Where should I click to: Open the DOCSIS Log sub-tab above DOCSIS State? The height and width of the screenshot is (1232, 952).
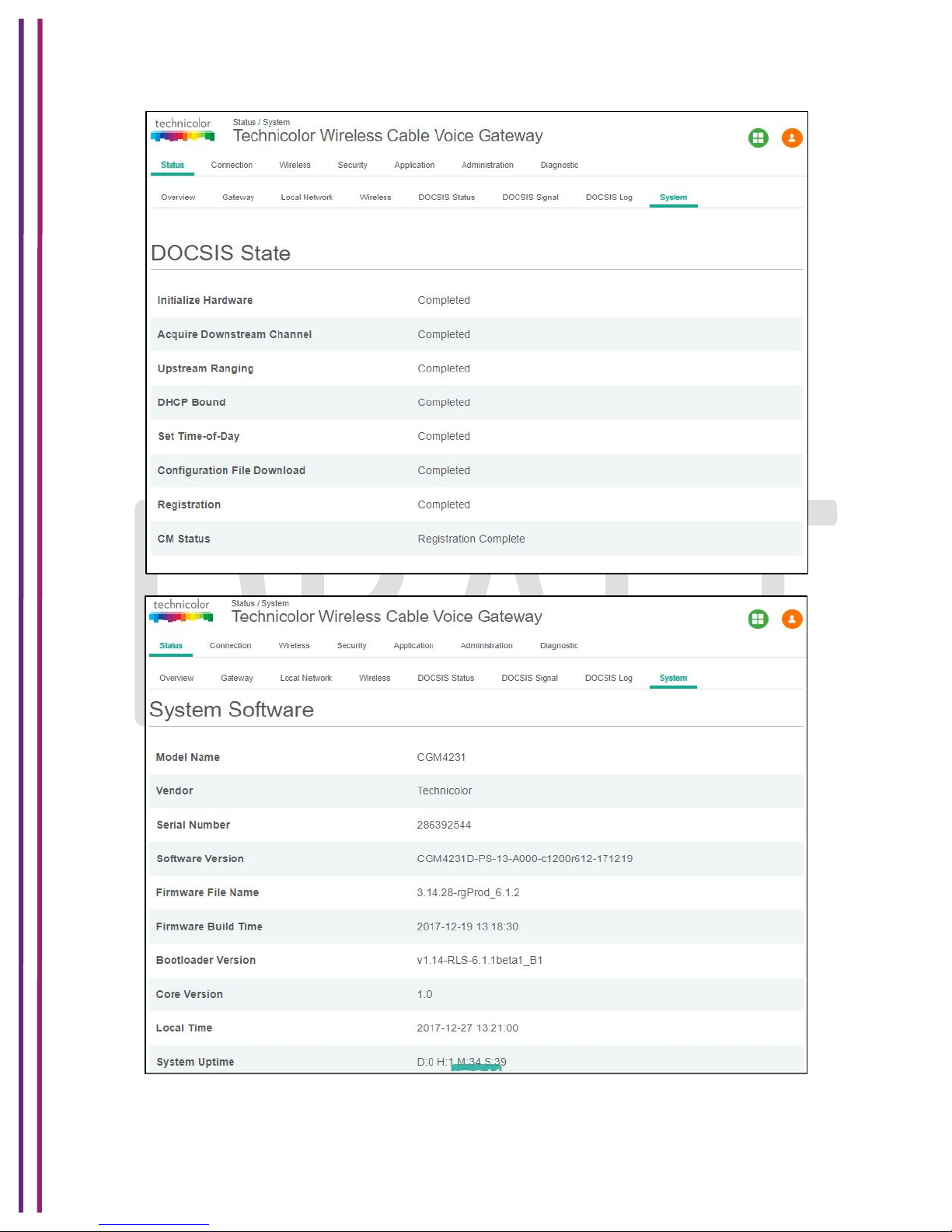tap(609, 197)
